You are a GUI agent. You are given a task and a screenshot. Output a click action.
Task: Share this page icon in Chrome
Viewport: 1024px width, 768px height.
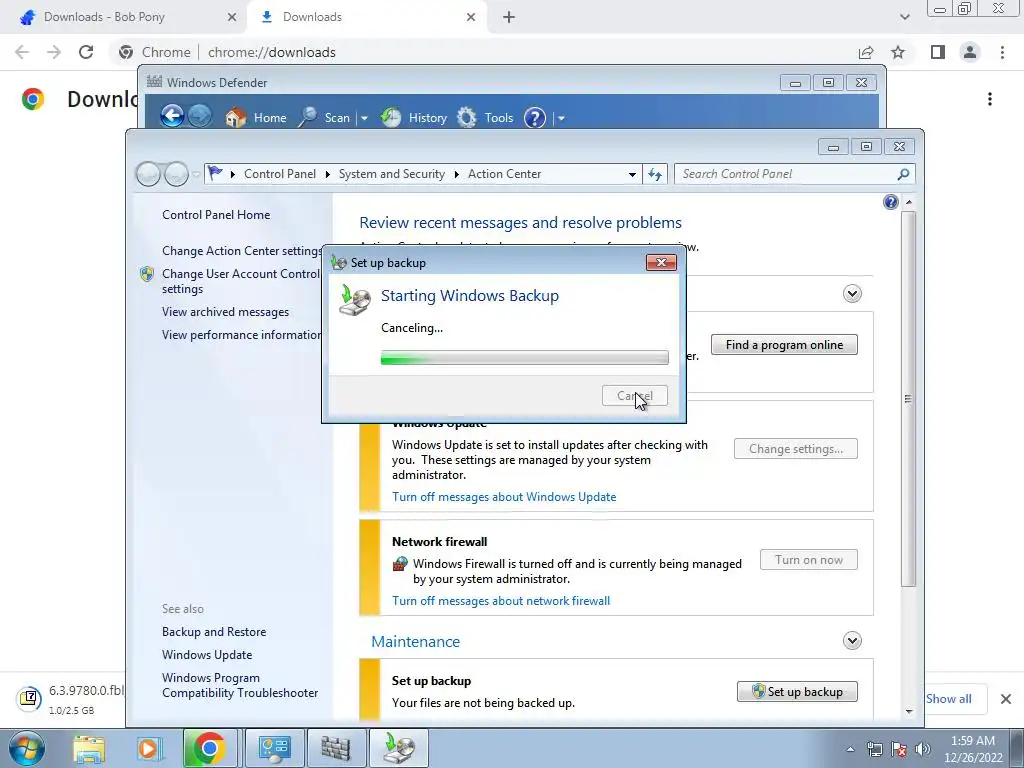point(866,52)
